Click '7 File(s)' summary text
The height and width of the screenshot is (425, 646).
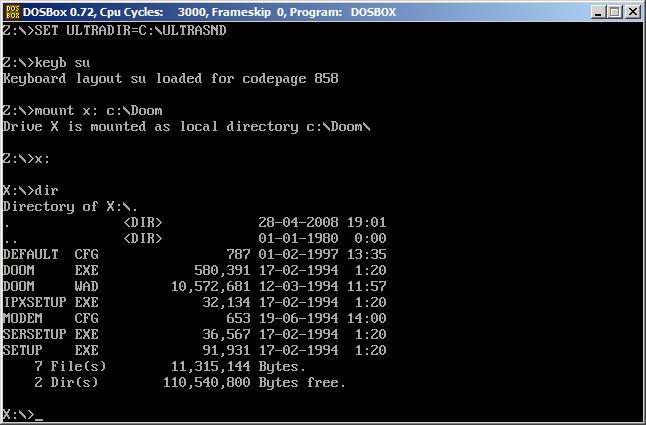[70, 367]
